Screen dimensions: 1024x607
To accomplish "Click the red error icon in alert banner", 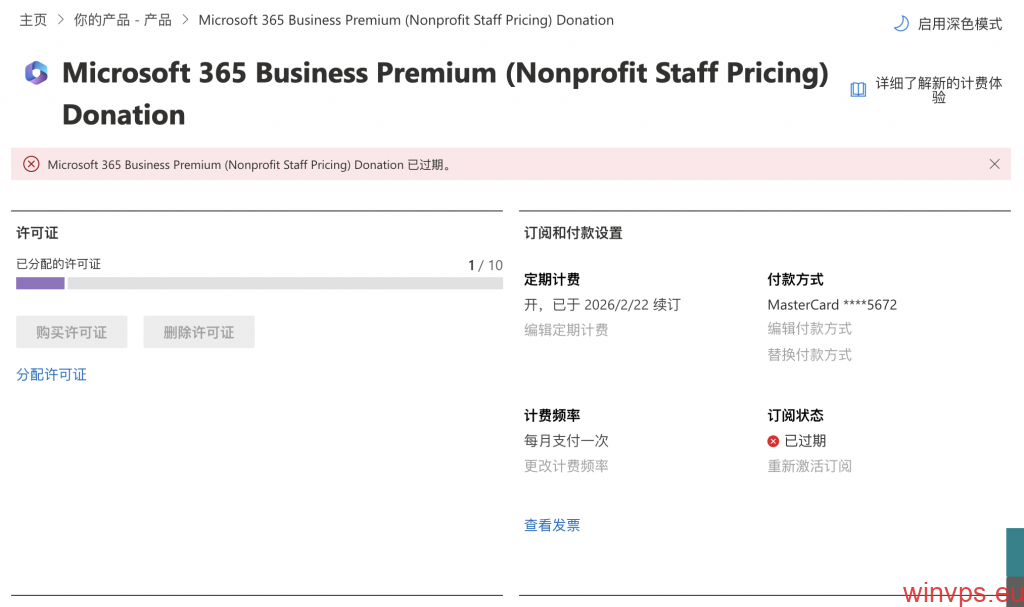I will tap(31, 165).
